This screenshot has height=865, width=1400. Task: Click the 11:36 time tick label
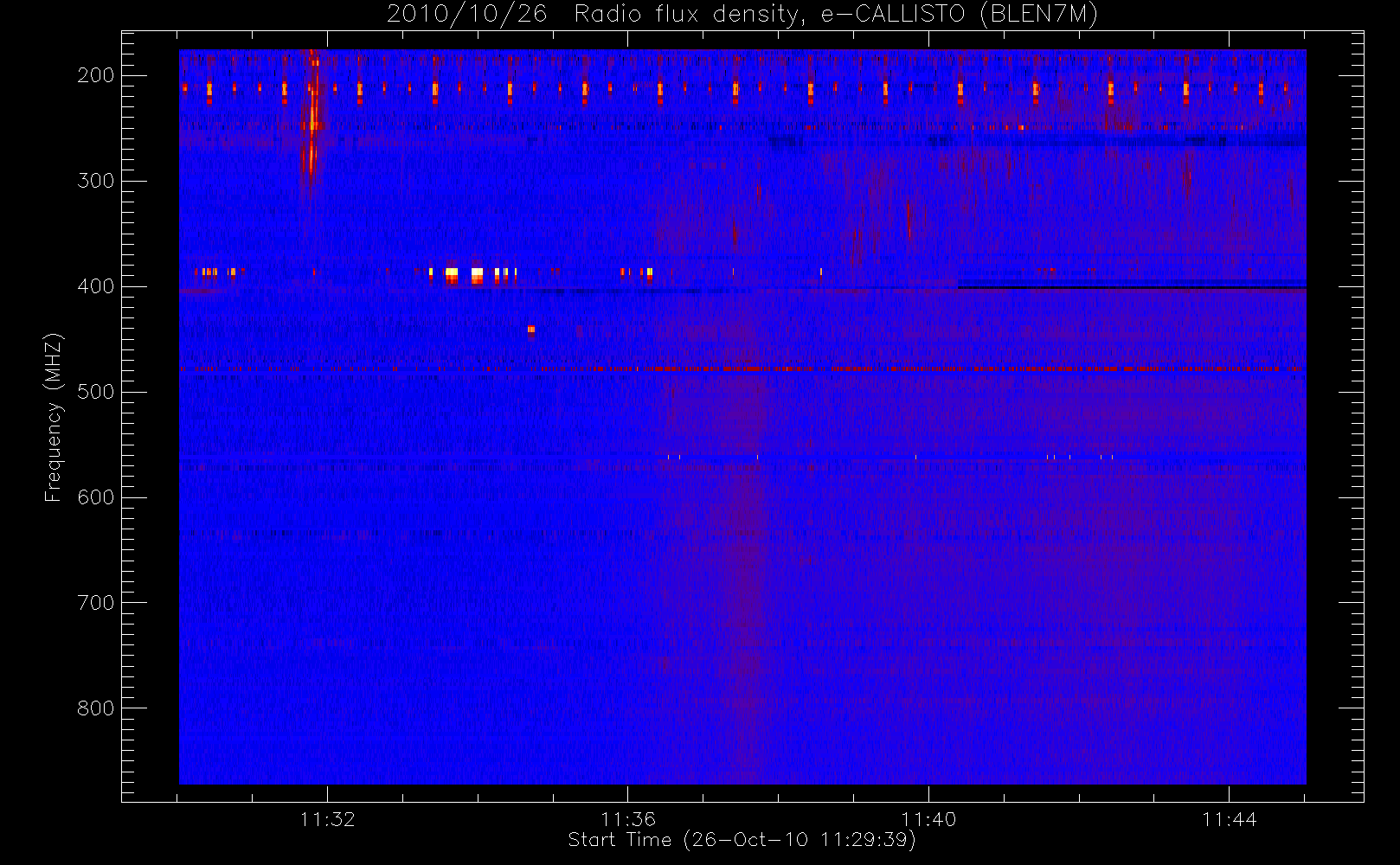(x=628, y=819)
